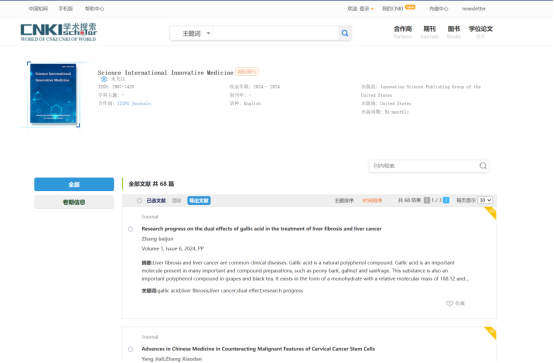This screenshot has height=363, width=554.
Task: Open the 主题词 search field dropdown
Action: click(195, 33)
